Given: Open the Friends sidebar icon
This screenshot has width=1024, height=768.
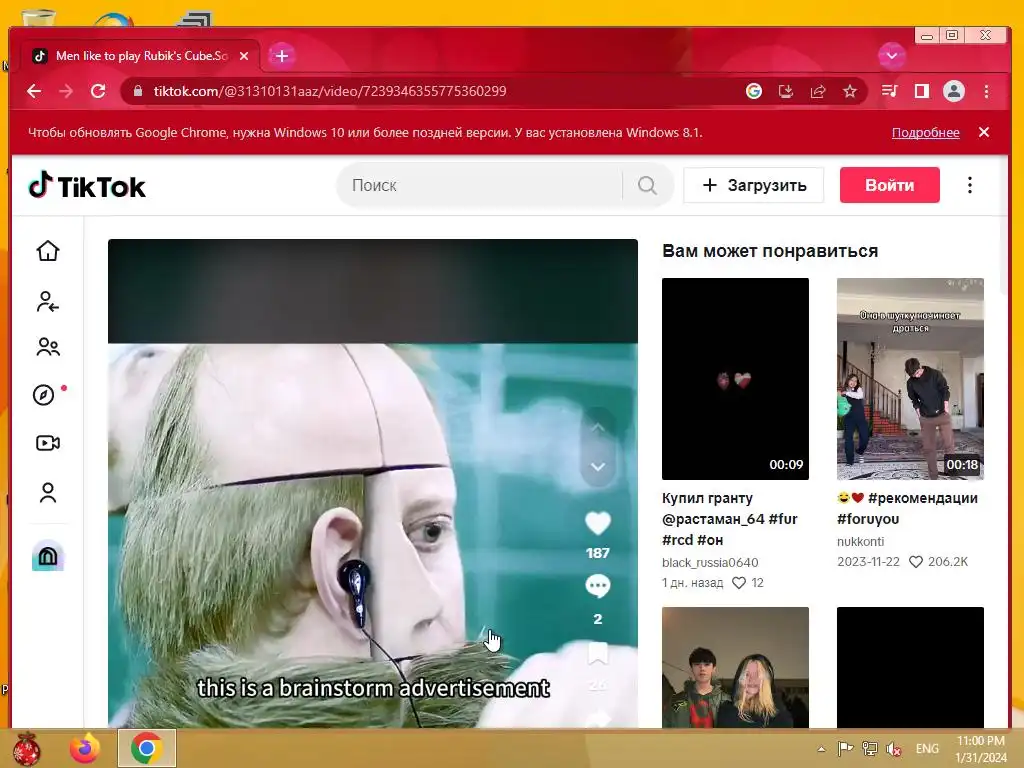Looking at the screenshot, I should coord(48,347).
